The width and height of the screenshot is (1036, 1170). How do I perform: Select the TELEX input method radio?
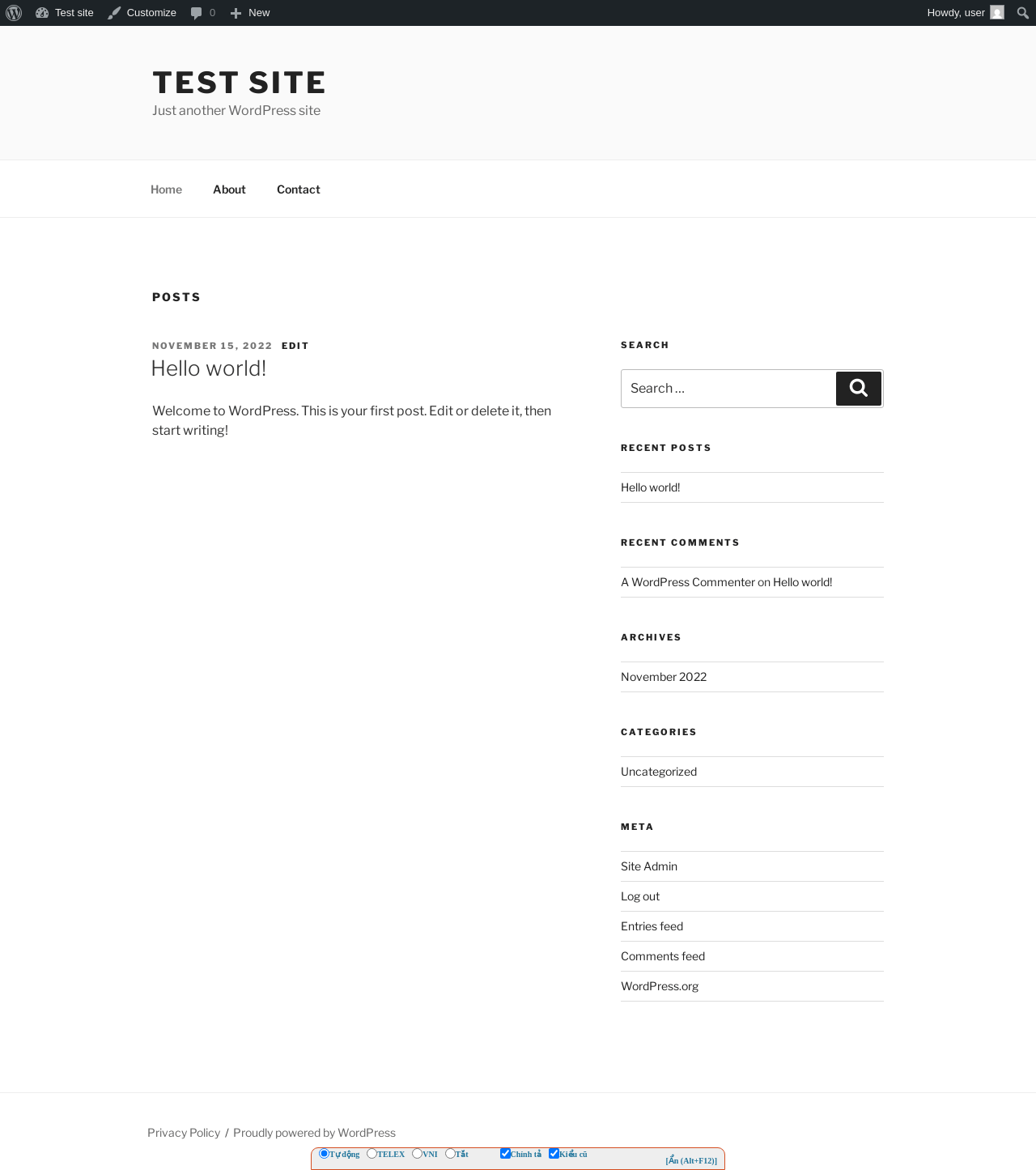point(372,1154)
